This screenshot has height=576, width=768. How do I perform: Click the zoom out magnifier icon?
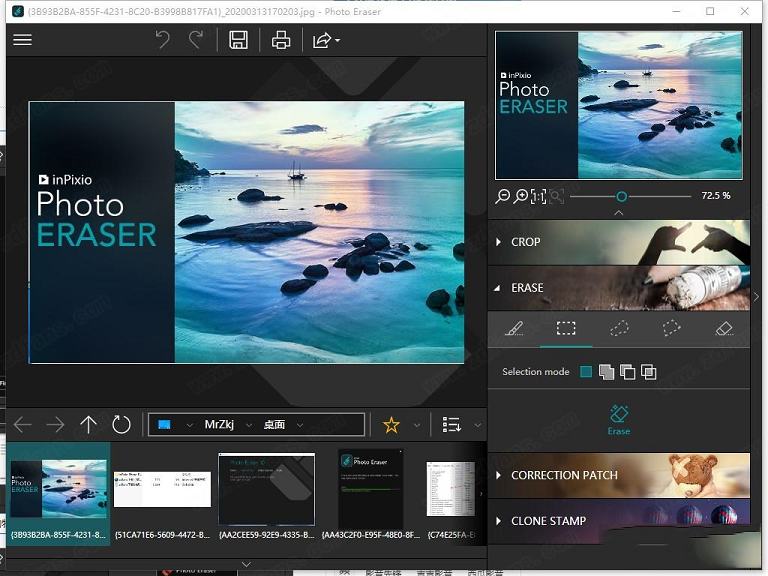(503, 197)
